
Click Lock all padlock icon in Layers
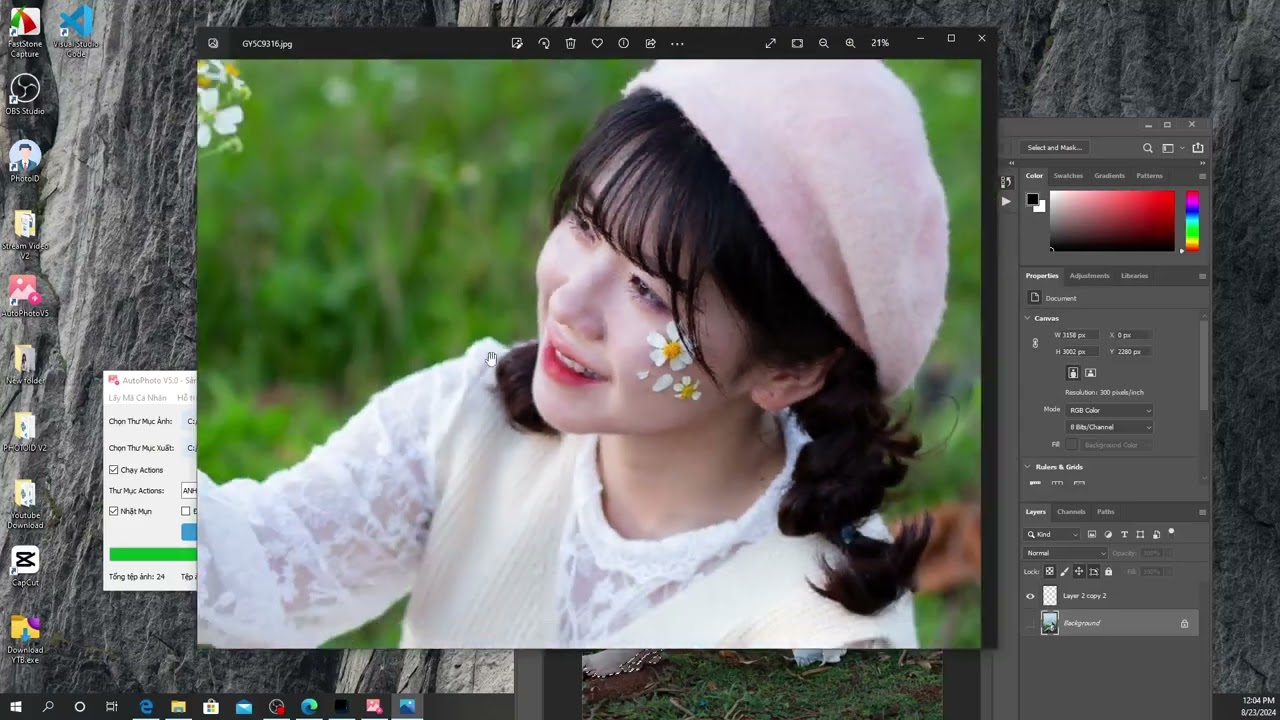click(1108, 571)
